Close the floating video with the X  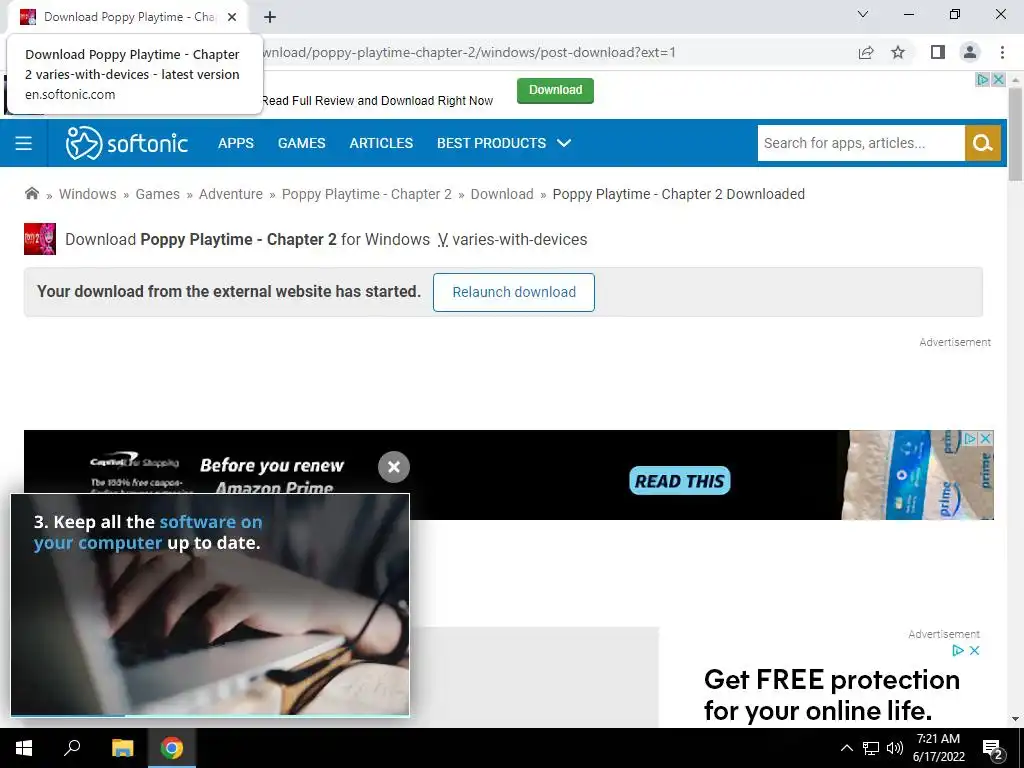click(394, 467)
